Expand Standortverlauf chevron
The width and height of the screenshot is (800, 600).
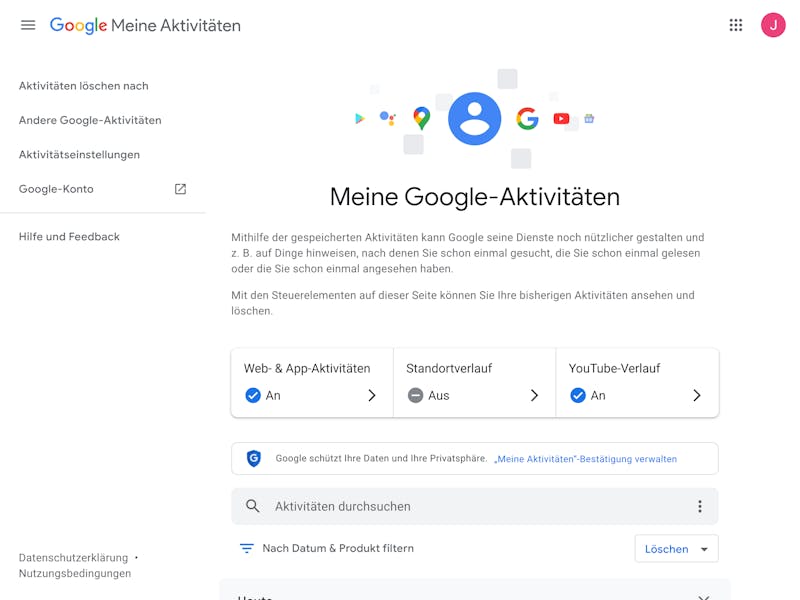(x=534, y=395)
